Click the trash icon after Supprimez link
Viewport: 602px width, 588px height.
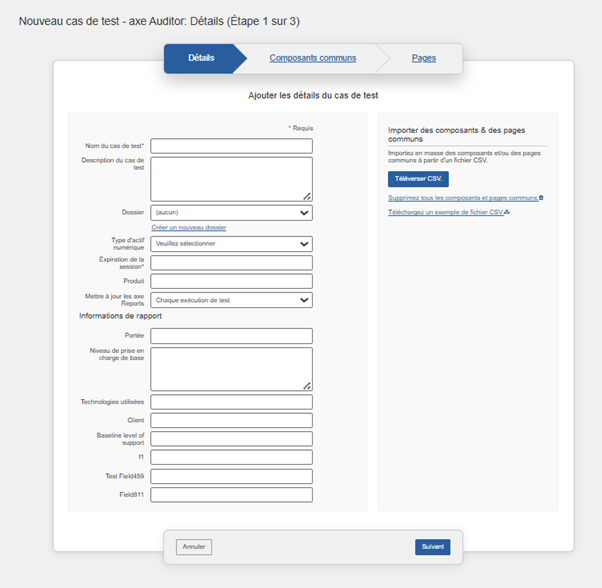coord(541,198)
